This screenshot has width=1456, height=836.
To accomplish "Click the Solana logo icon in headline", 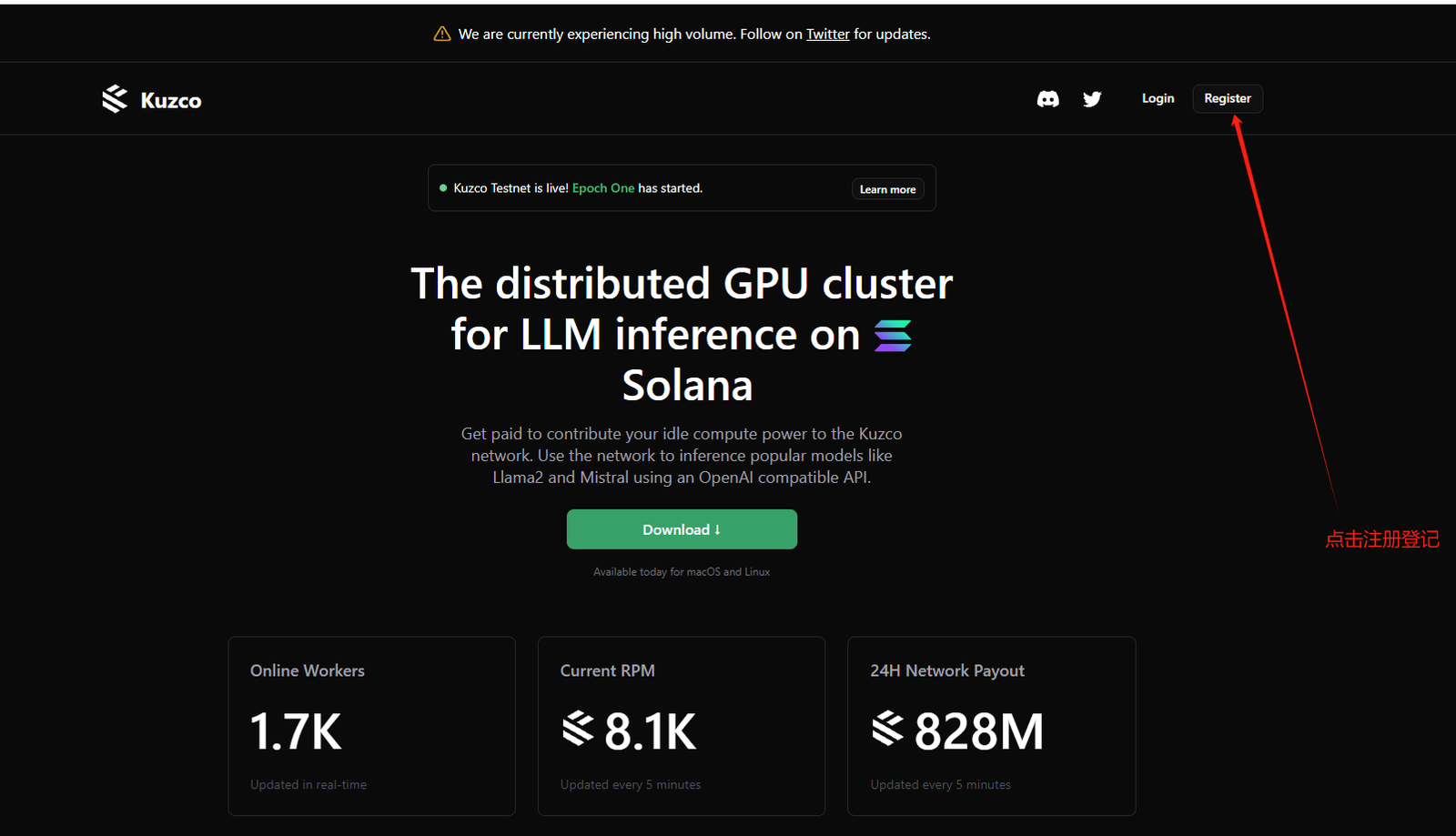I will 893,335.
